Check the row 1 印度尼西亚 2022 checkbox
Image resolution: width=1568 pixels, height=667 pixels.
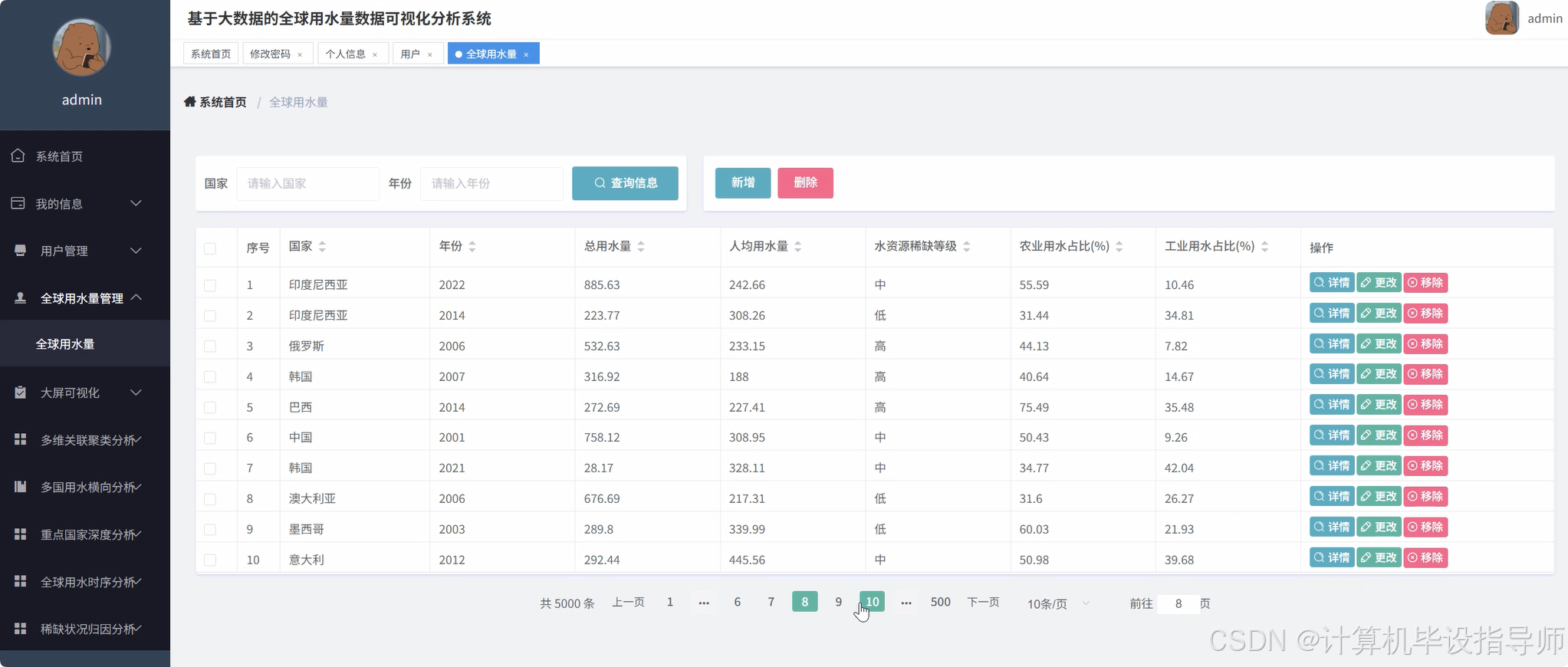(210, 285)
